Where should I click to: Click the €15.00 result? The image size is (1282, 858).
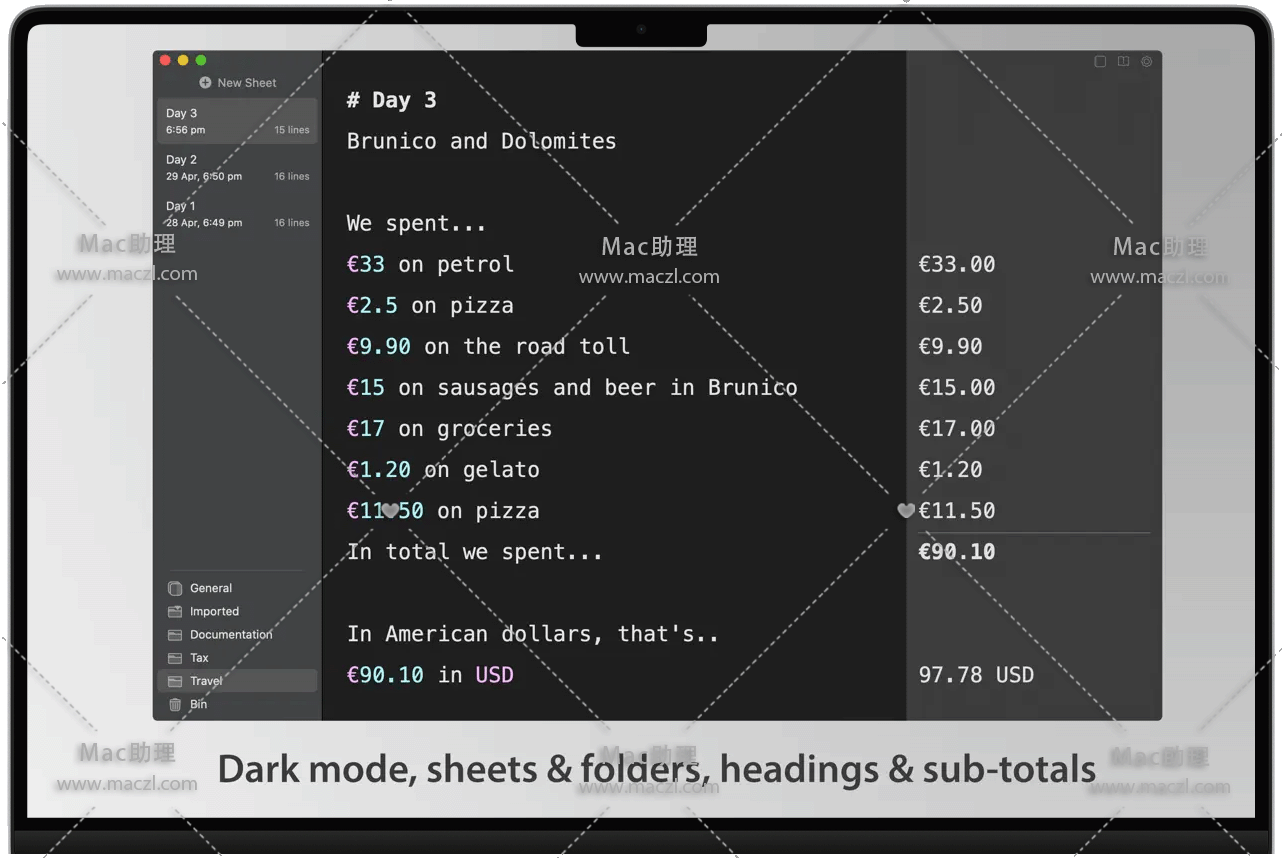pos(957,387)
